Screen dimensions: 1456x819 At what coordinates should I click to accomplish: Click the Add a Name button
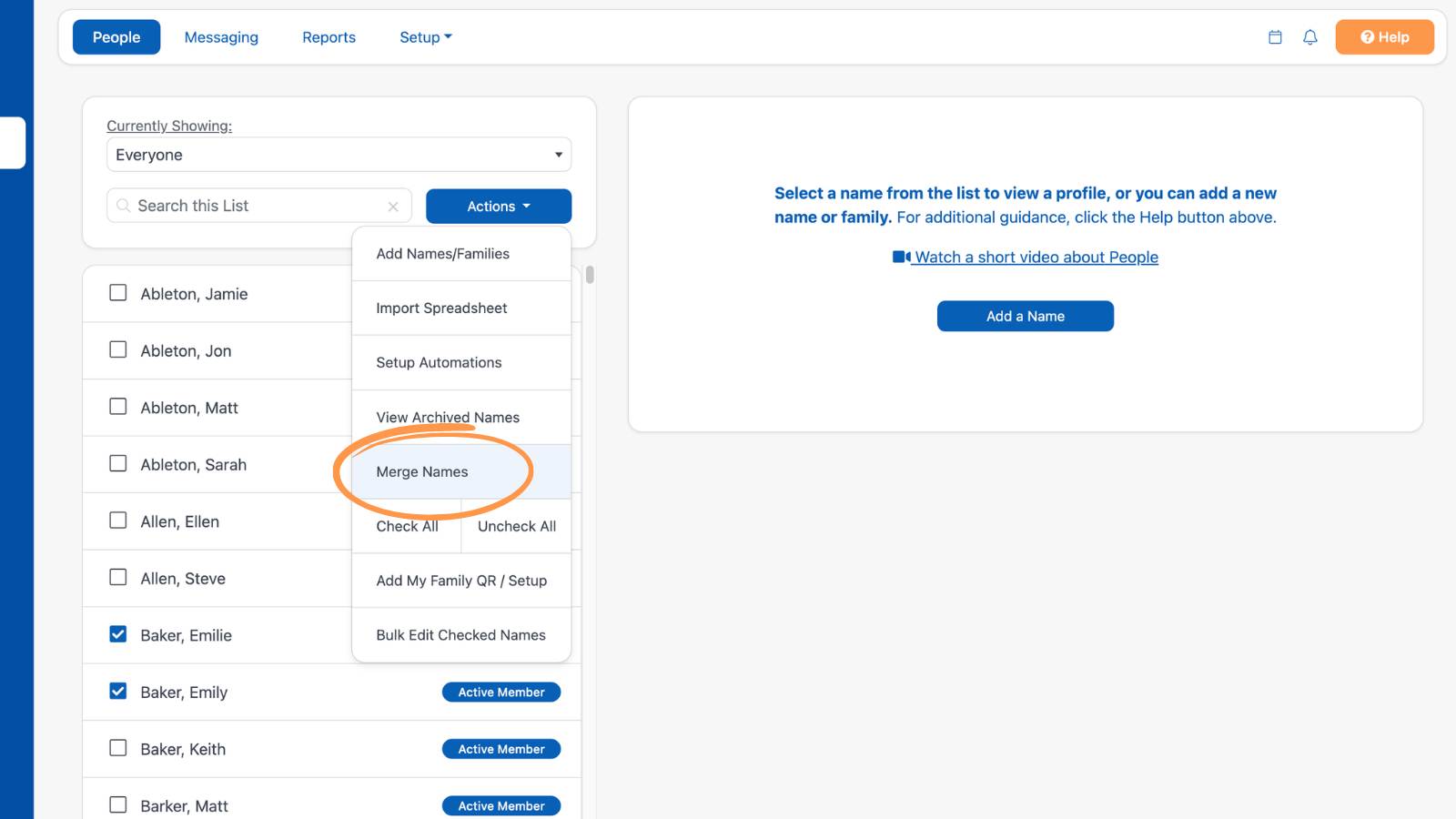click(x=1026, y=316)
